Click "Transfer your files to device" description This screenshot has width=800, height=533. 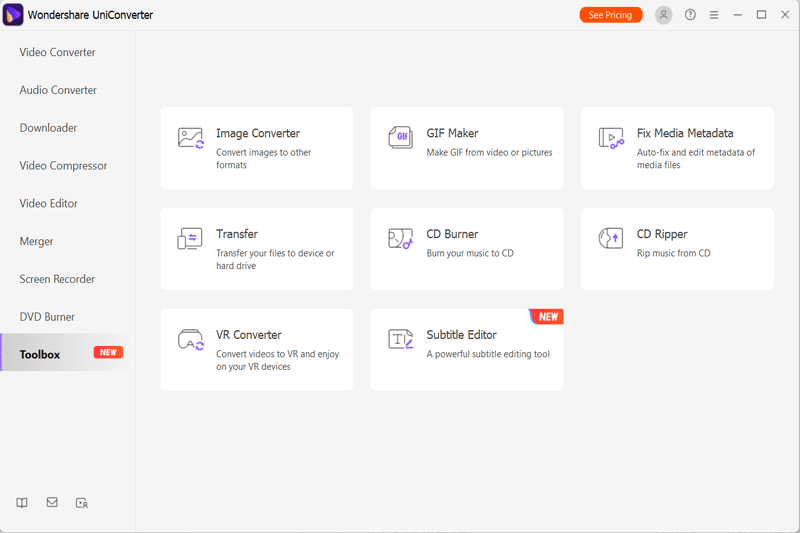point(275,259)
